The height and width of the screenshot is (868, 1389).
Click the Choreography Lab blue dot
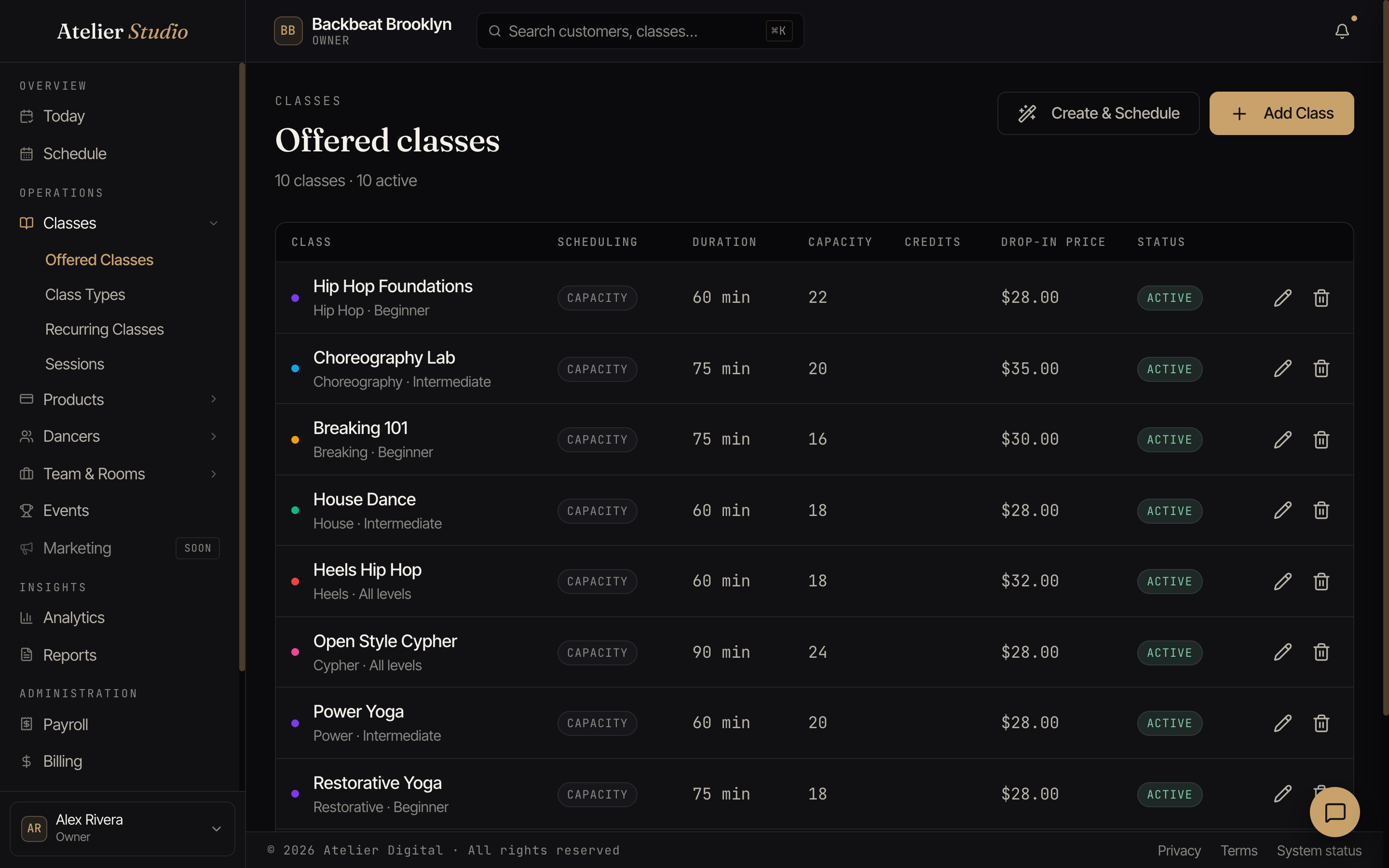coord(295,368)
